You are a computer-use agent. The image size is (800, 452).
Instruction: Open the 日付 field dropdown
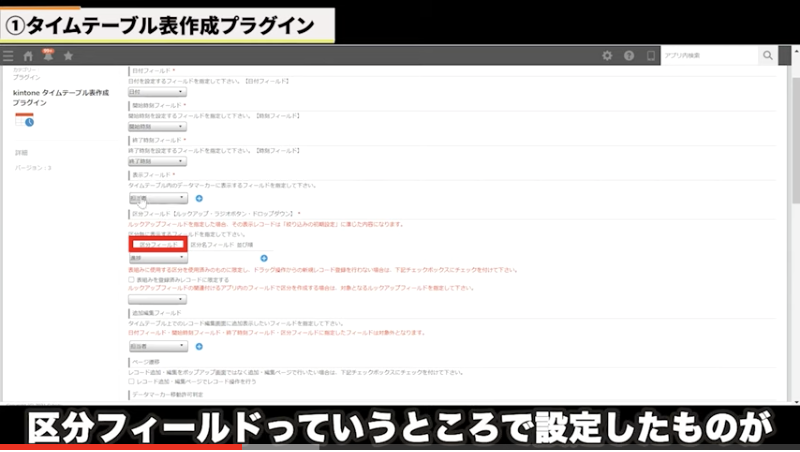157,92
